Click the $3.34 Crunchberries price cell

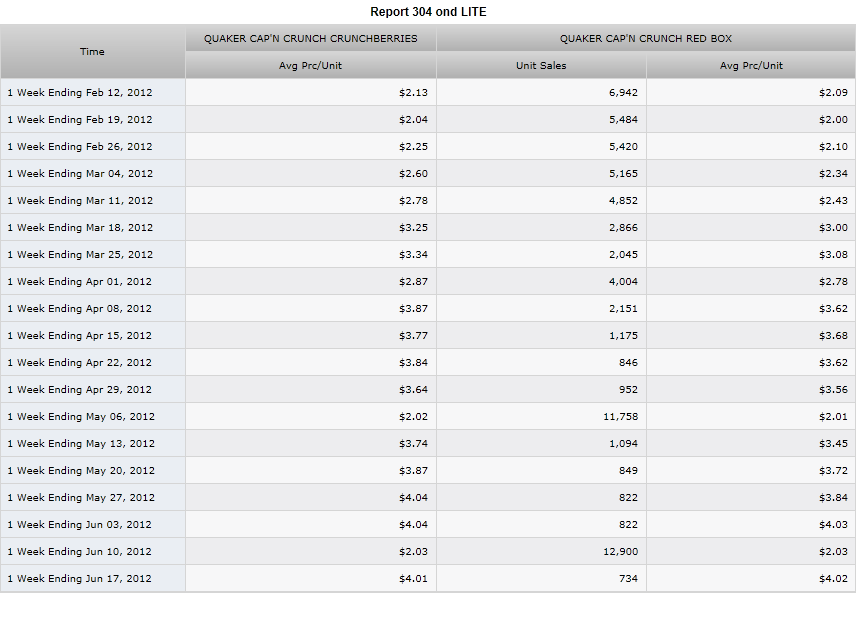[x=311, y=254]
